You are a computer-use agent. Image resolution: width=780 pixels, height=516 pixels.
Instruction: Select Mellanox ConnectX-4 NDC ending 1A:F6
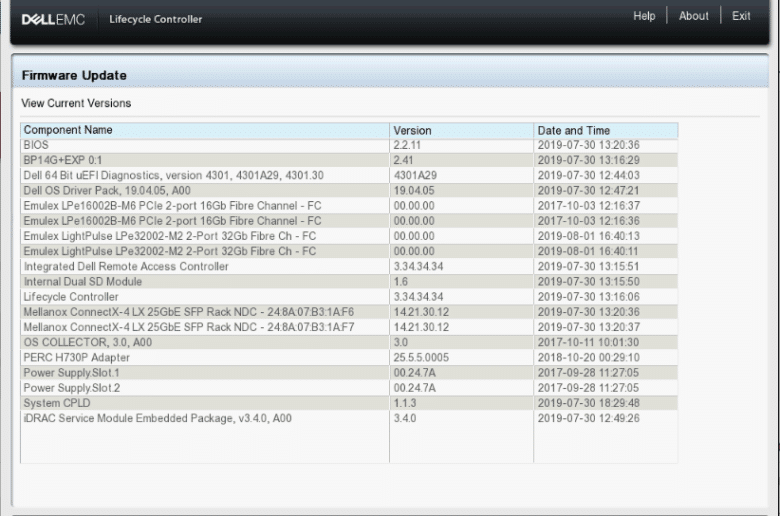pyautogui.click(x=349, y=312)
